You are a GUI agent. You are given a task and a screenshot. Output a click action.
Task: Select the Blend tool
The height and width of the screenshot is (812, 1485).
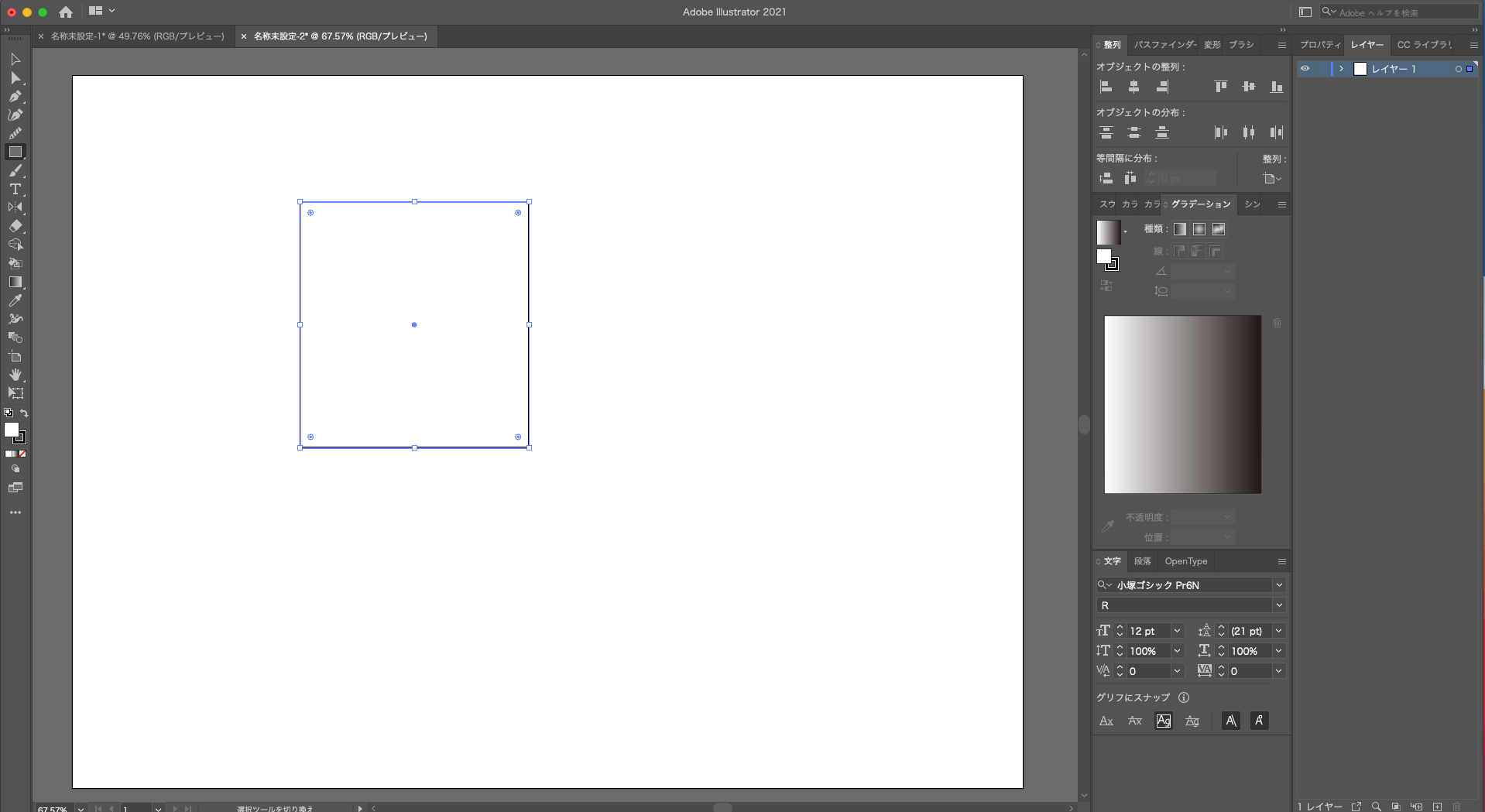(15, 337)
